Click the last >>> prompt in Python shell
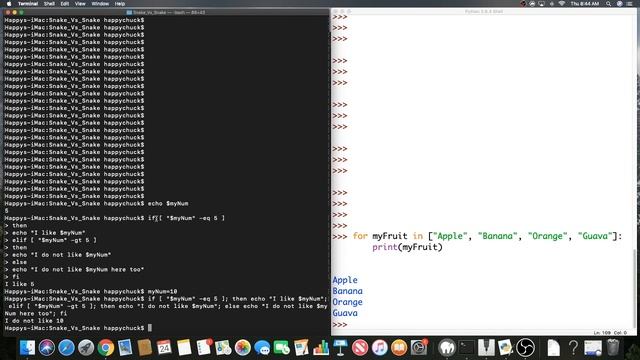This screenshot has width=640, height=360. click(x=340, y=324)
